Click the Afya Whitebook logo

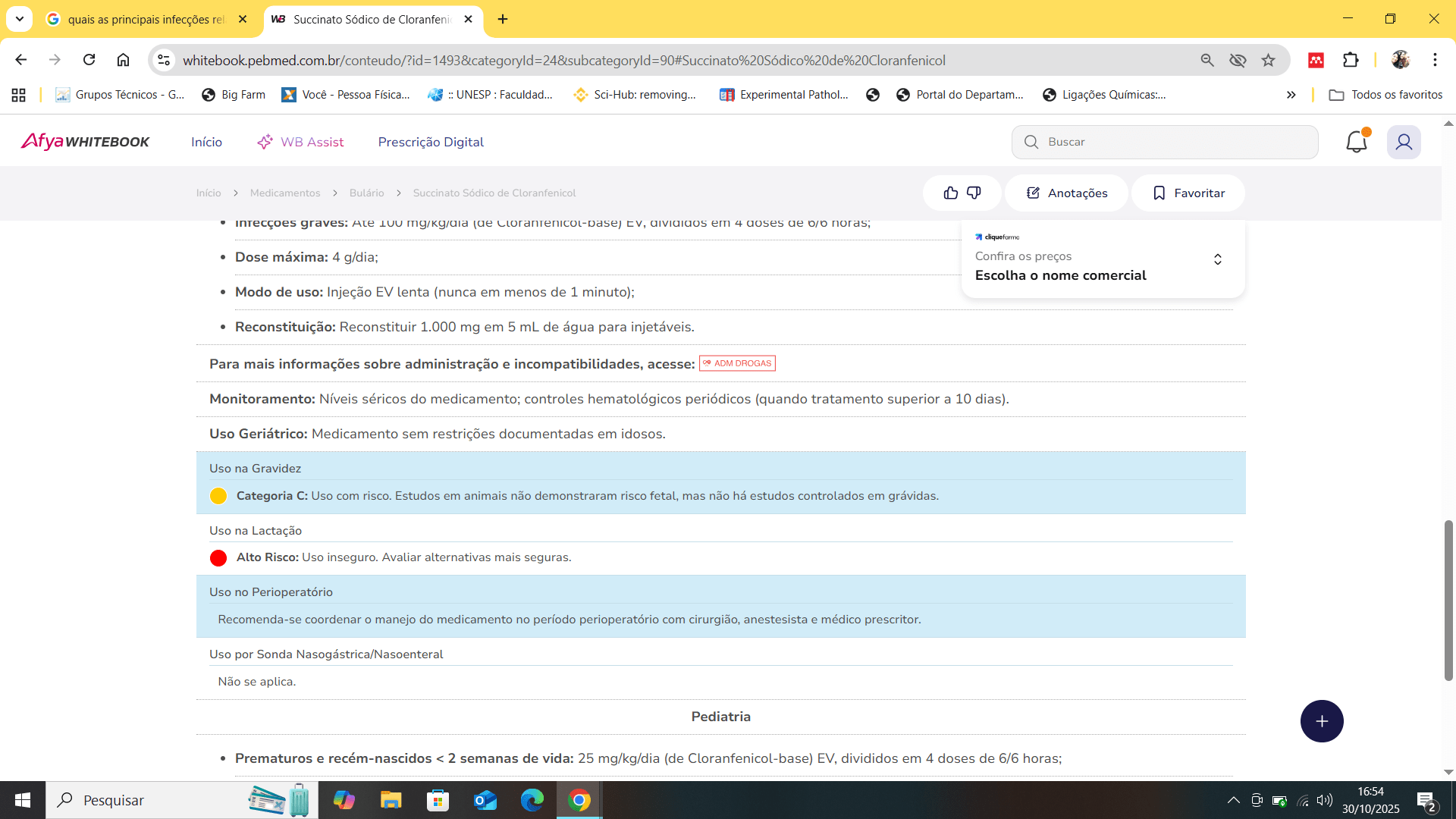click(85, 142)
